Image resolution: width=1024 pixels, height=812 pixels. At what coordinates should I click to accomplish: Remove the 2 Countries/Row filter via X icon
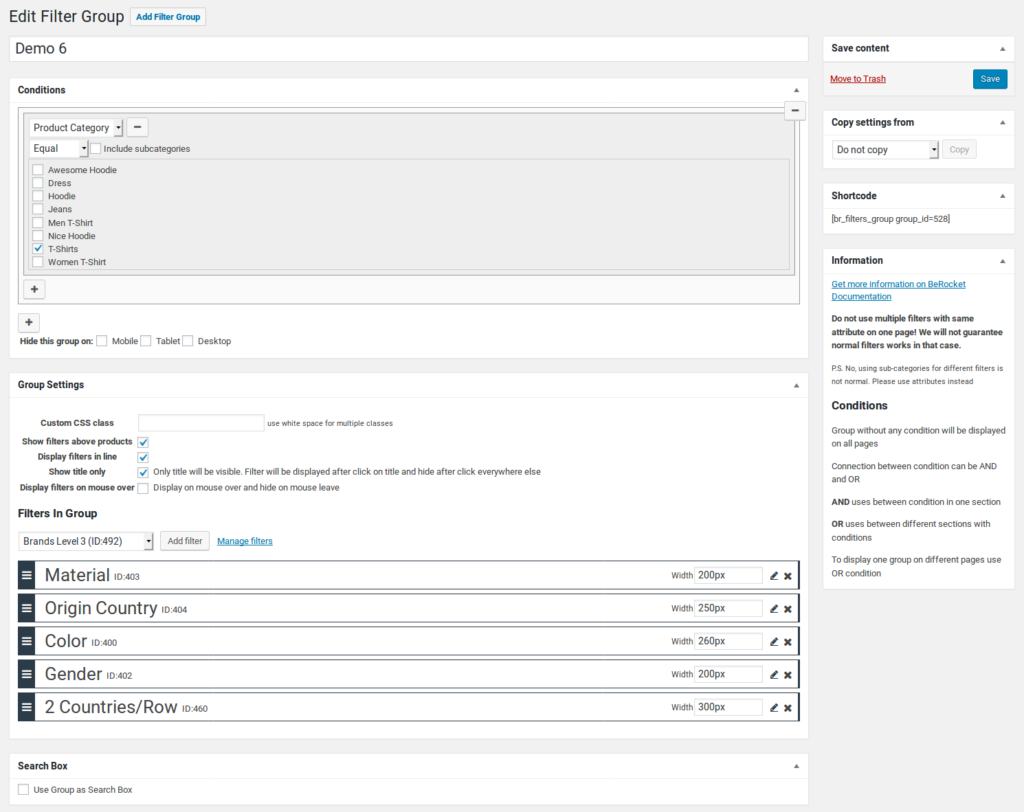coord(788,708)
